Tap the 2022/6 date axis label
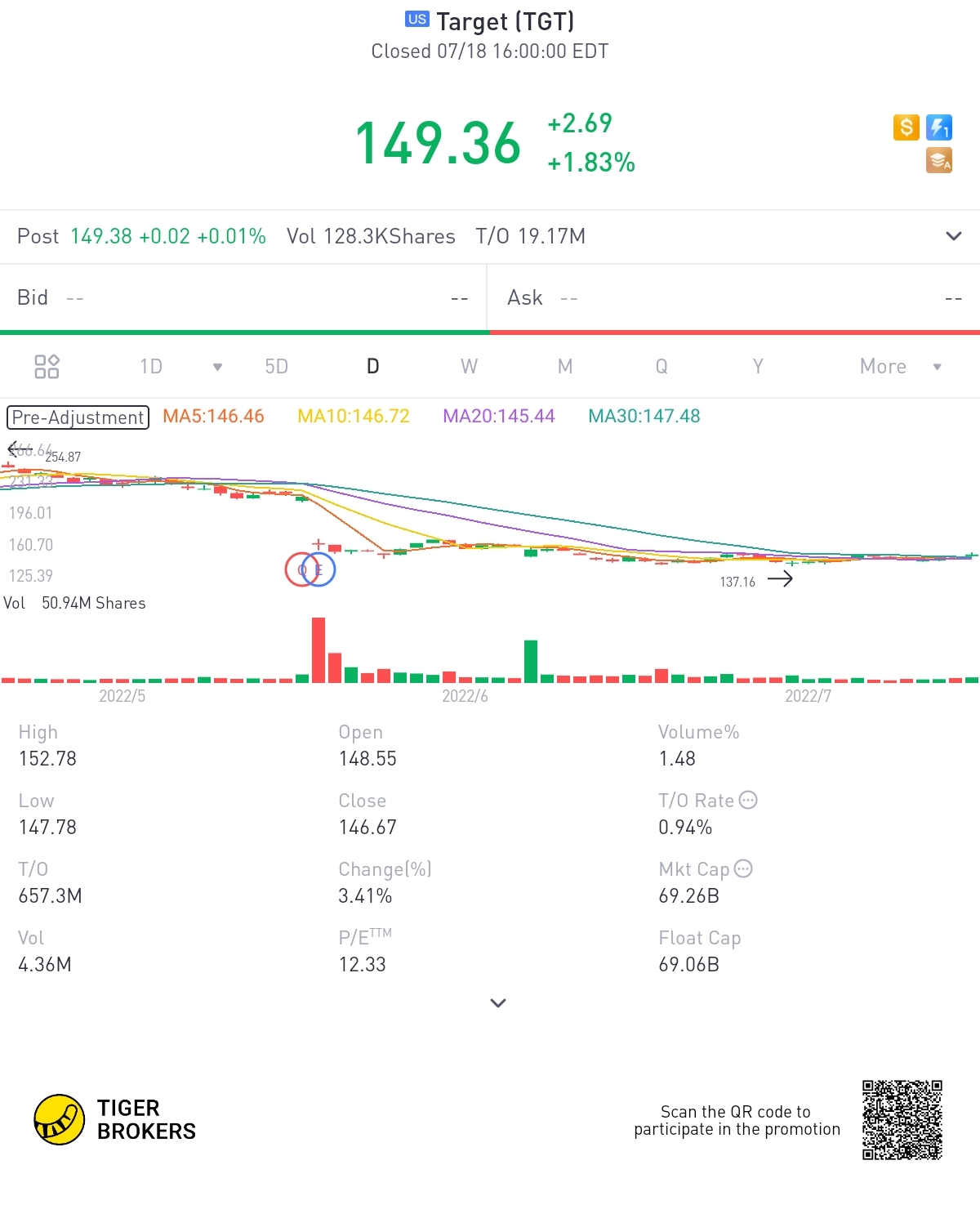Screen dimensions: 980x1214 pyautogui.click(x=465, y=696)
